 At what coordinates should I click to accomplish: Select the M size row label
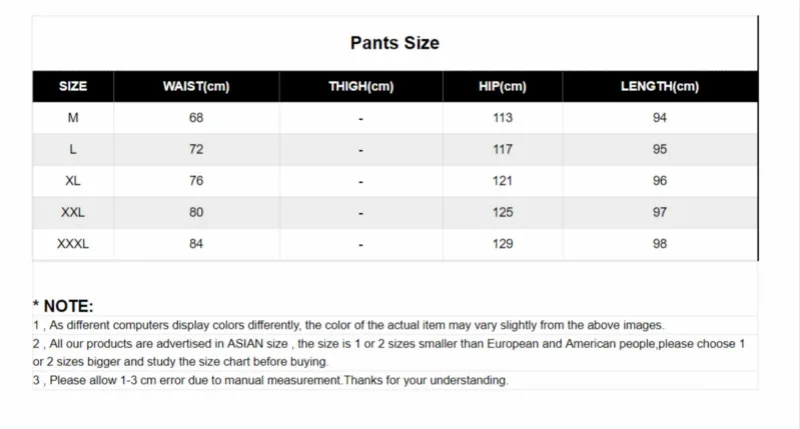coord(73,118)
